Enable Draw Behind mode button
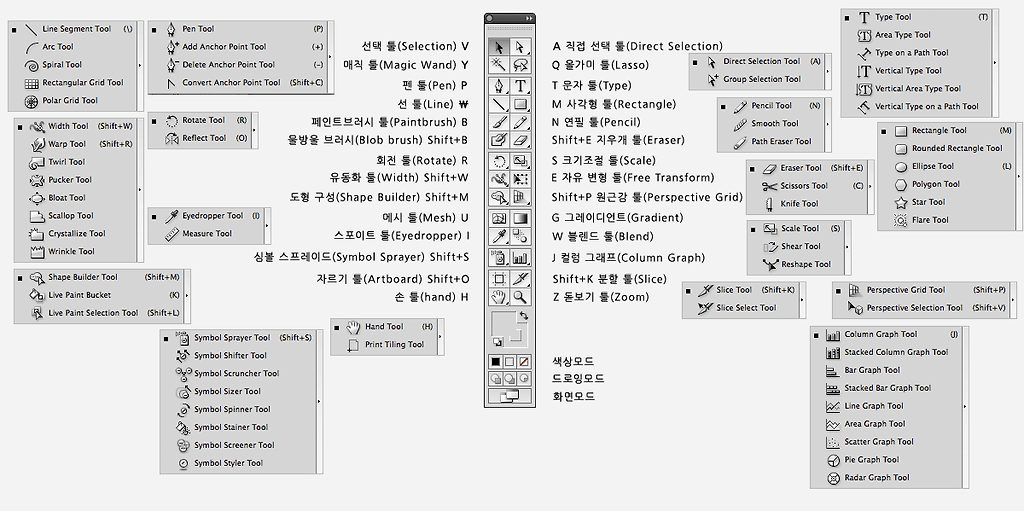 click(x=509, y=378)
